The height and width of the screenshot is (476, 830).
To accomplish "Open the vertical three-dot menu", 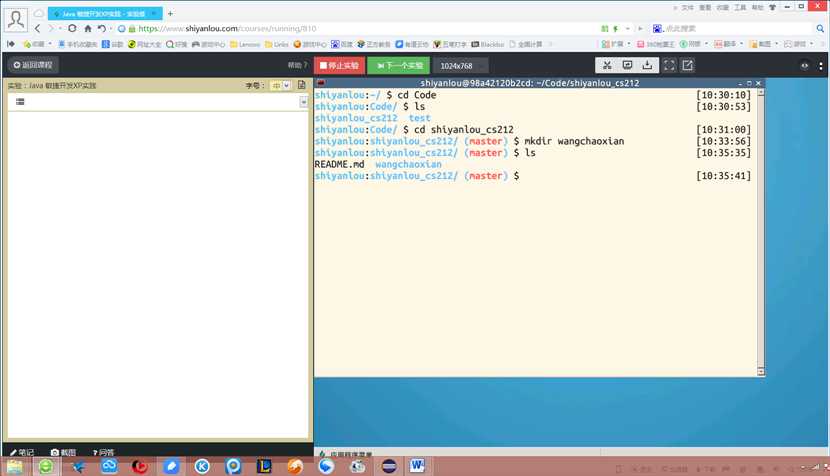I will (820, 66).
